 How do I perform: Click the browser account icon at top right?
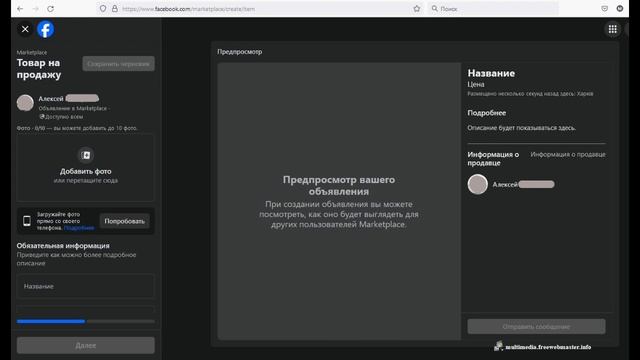click(x=620, y=9)
